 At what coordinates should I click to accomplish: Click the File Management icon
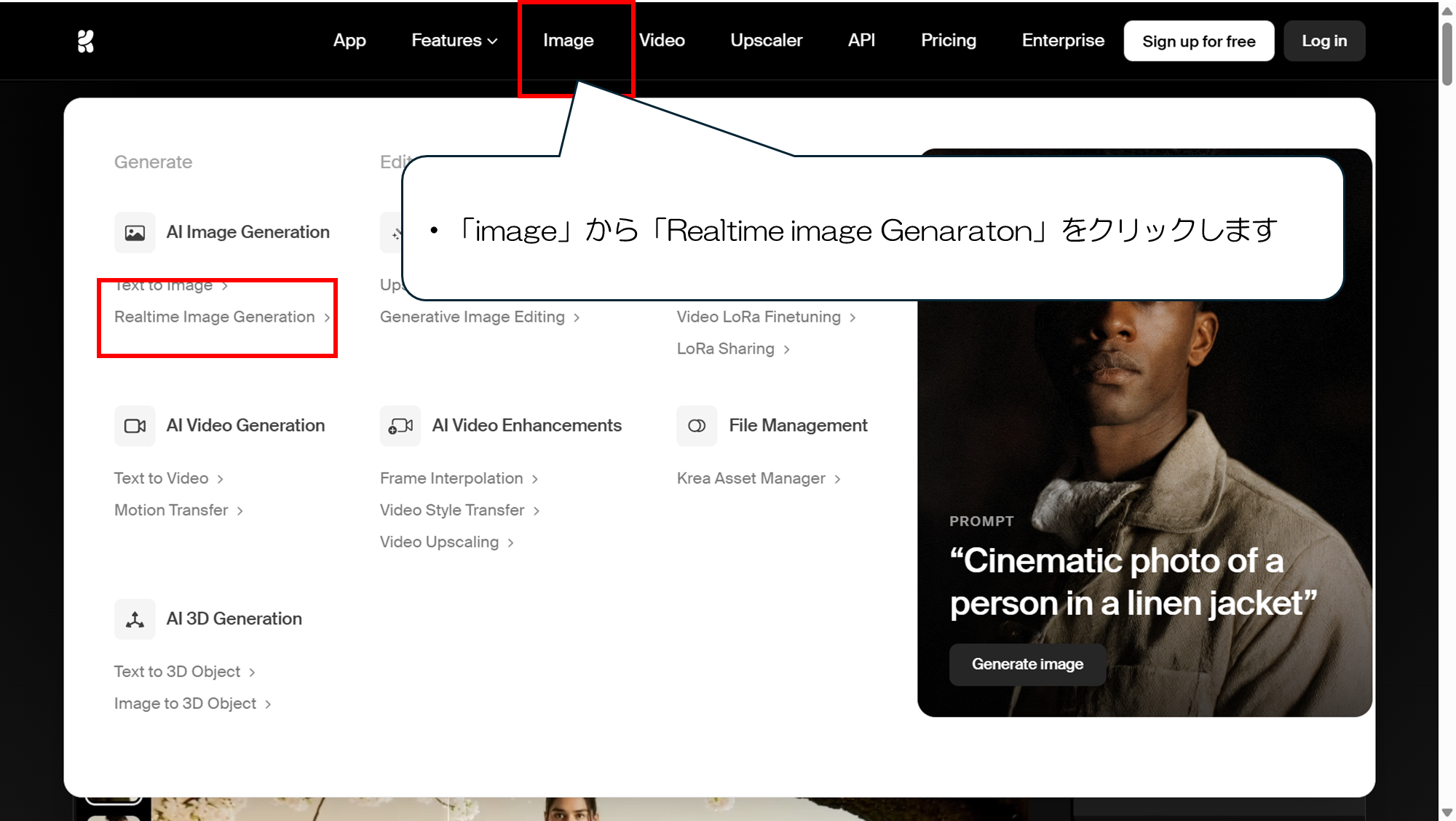point(697,426)
